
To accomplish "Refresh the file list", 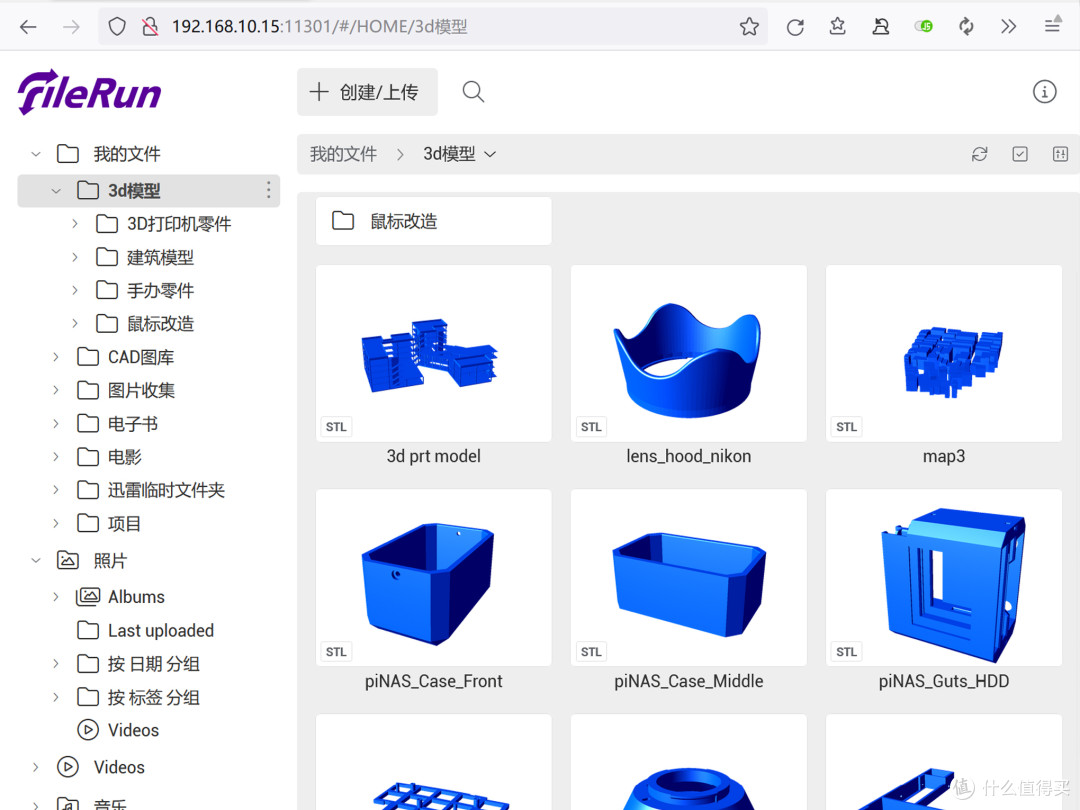I will tap(979, 154).
